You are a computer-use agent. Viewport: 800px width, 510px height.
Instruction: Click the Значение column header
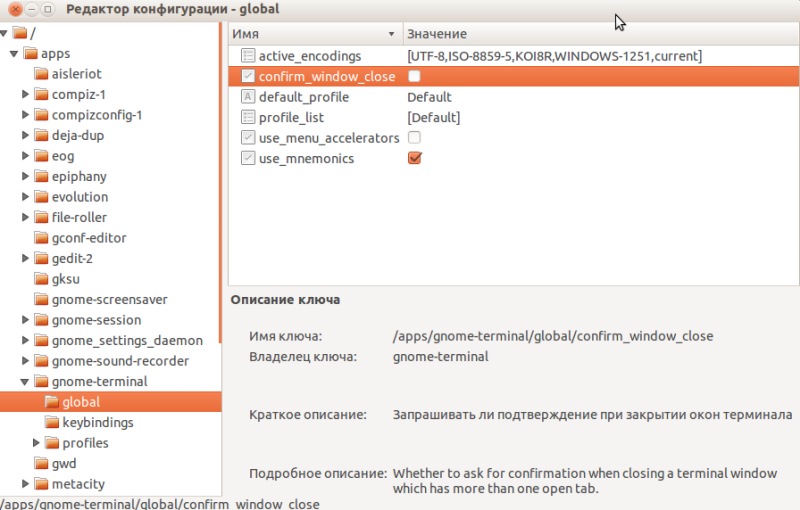click(602, 34)
